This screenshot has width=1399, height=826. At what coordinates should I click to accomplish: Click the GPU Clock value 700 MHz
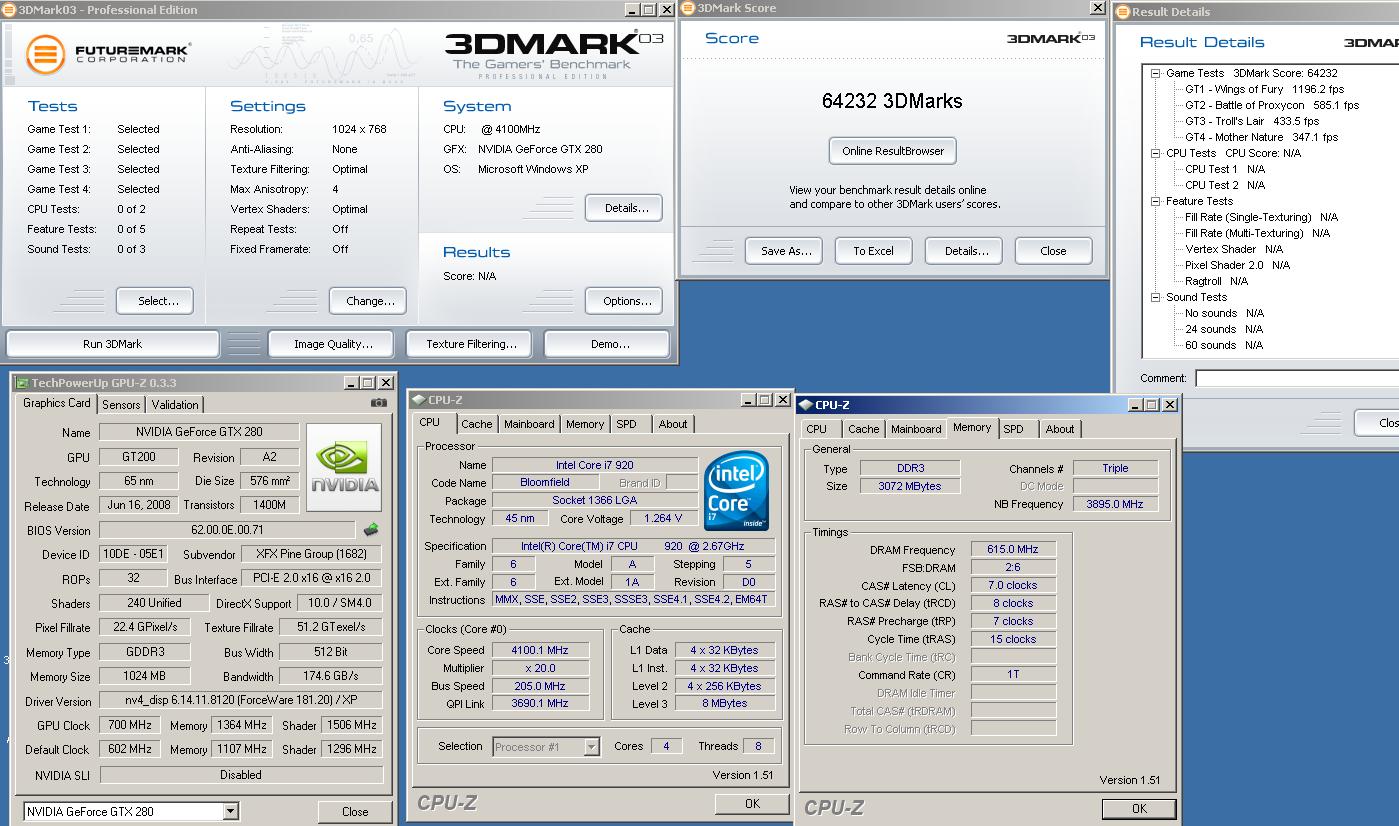(x=128, y=725)
